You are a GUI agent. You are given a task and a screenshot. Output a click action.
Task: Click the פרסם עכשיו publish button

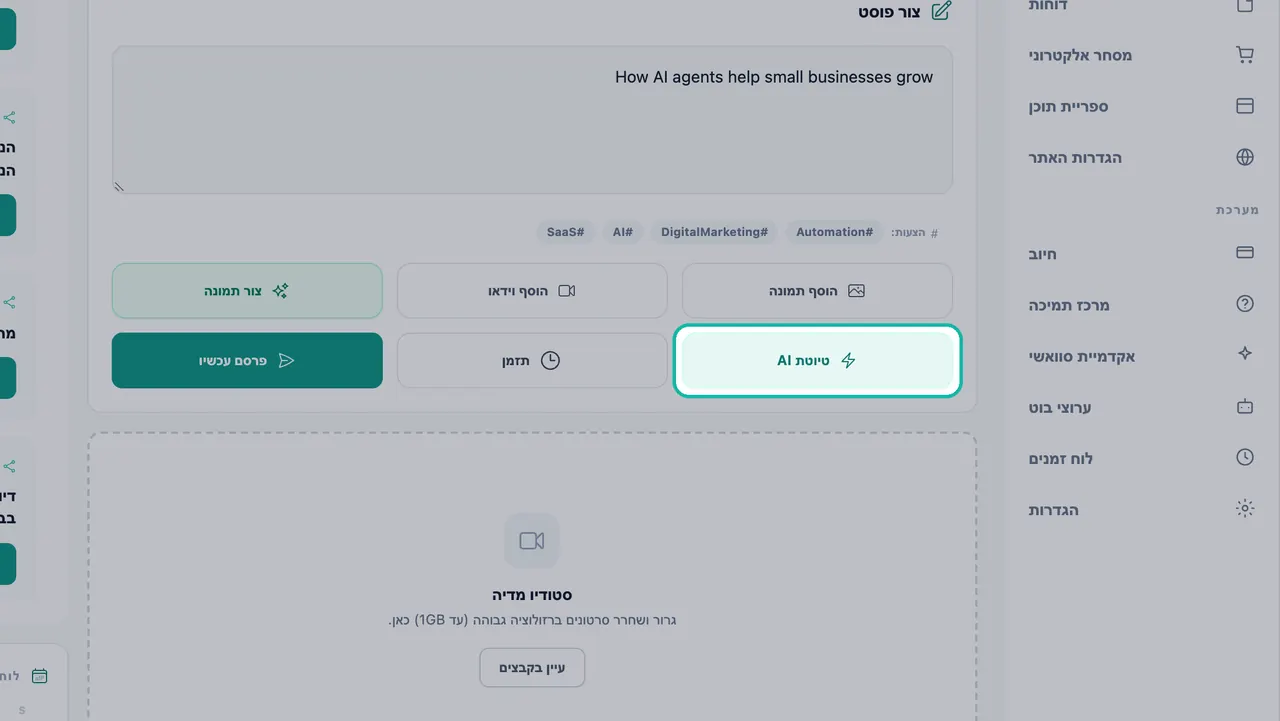(x=247, y=360)
